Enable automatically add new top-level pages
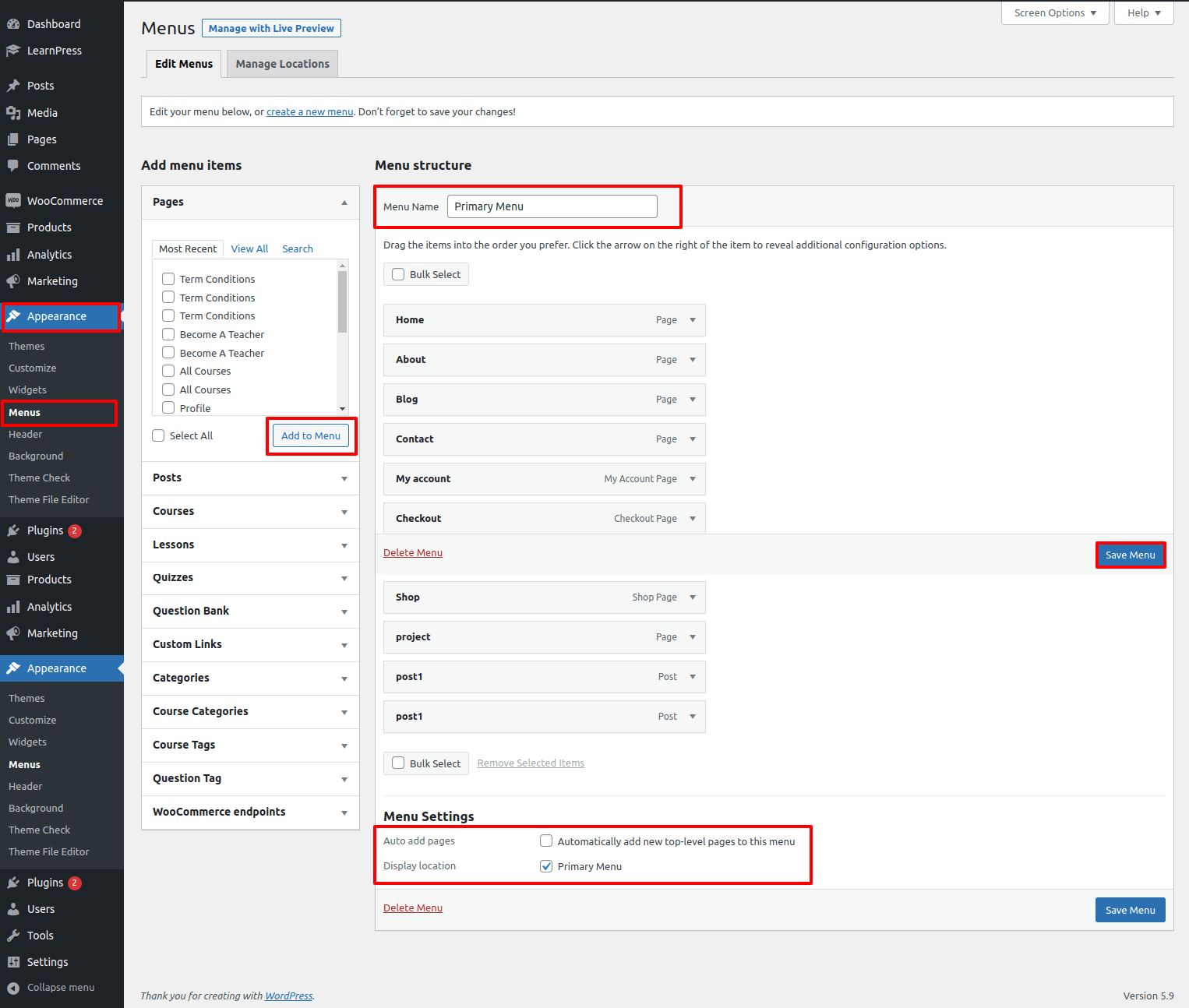This screenshot has height=1008, width=1189. coord(546,841)
